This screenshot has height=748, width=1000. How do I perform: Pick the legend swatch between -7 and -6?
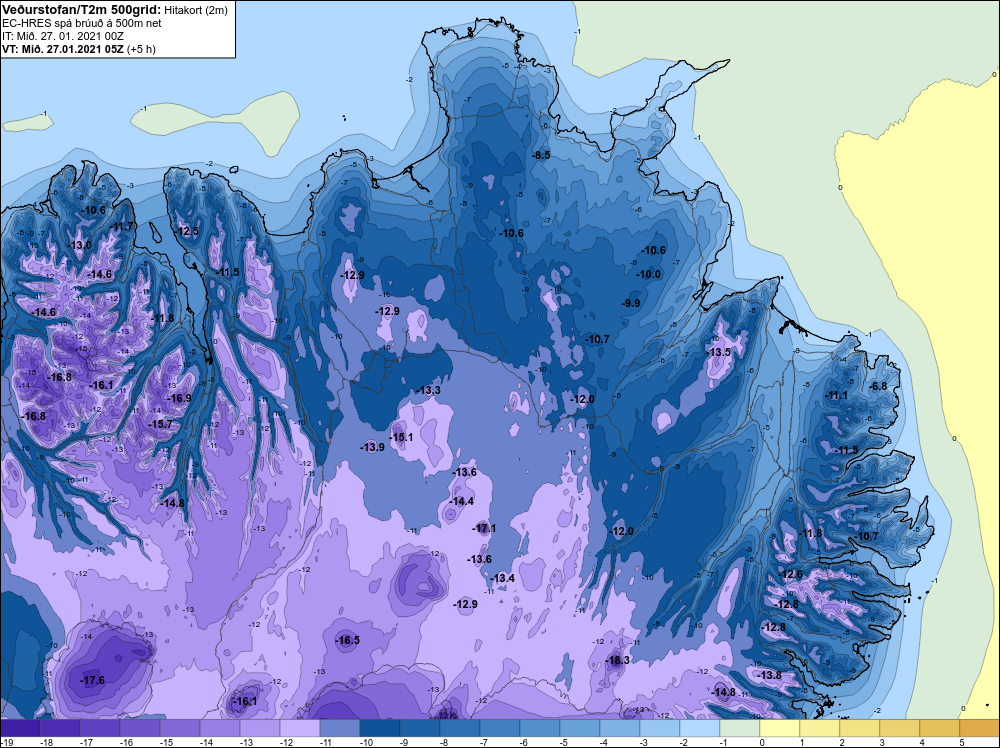pyautogui.click(x=500, y=728)
